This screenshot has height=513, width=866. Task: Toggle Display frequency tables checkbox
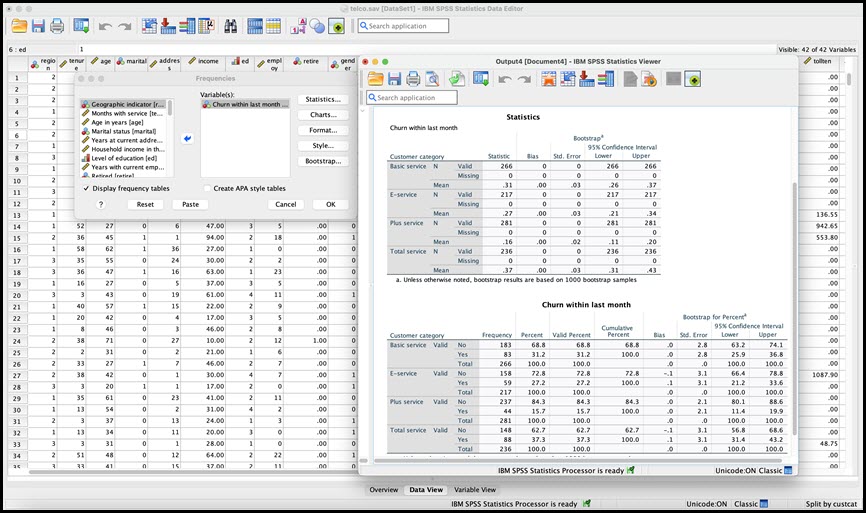[86, 188]
